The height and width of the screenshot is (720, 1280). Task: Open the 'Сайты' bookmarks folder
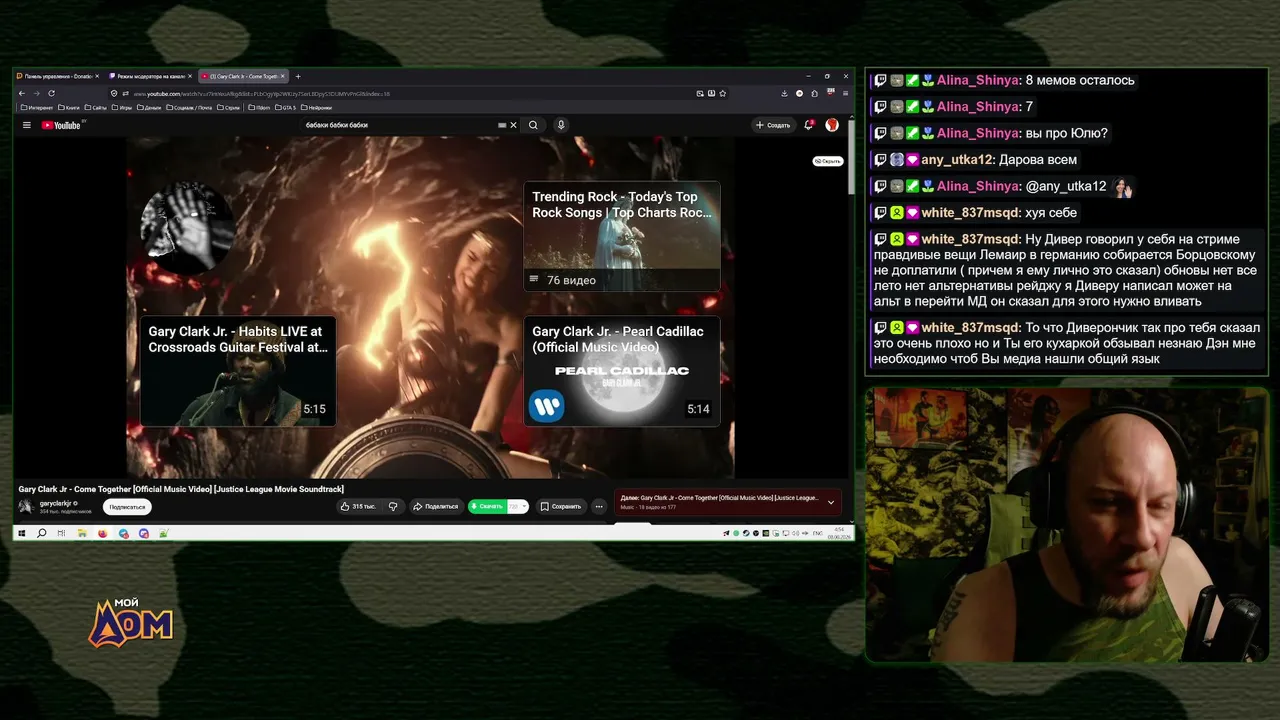coord(97,107)
